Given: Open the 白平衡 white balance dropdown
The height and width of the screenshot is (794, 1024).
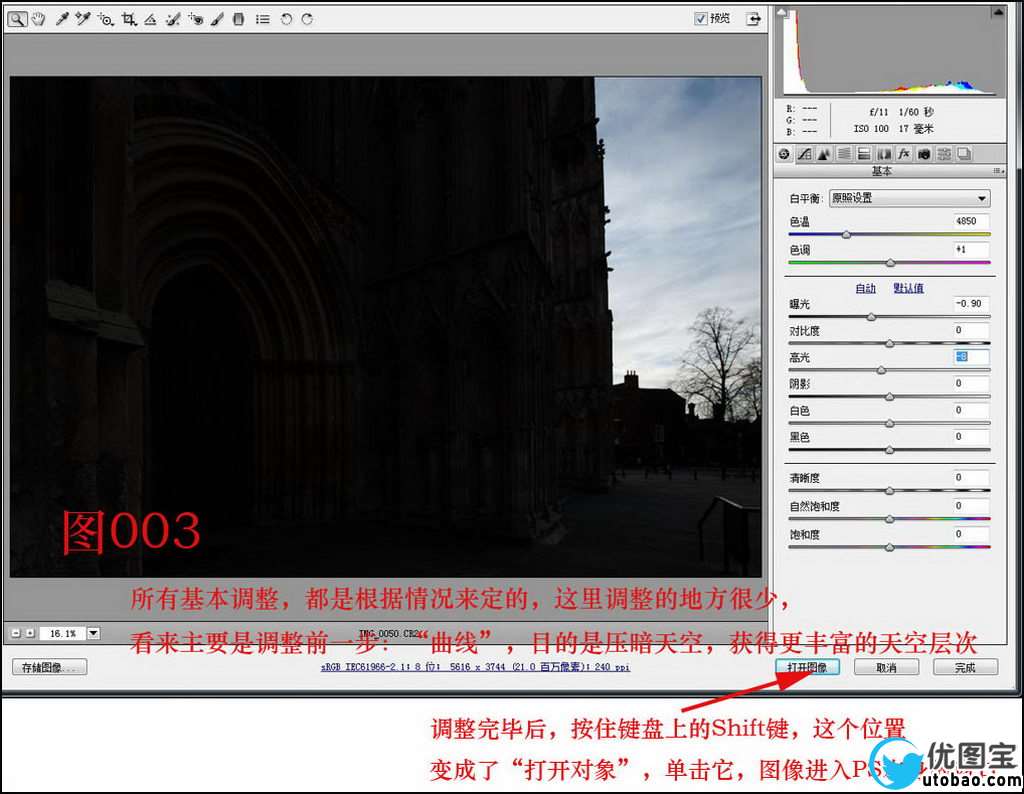Looking at the screenshot, I should click(x=910, y=198).
